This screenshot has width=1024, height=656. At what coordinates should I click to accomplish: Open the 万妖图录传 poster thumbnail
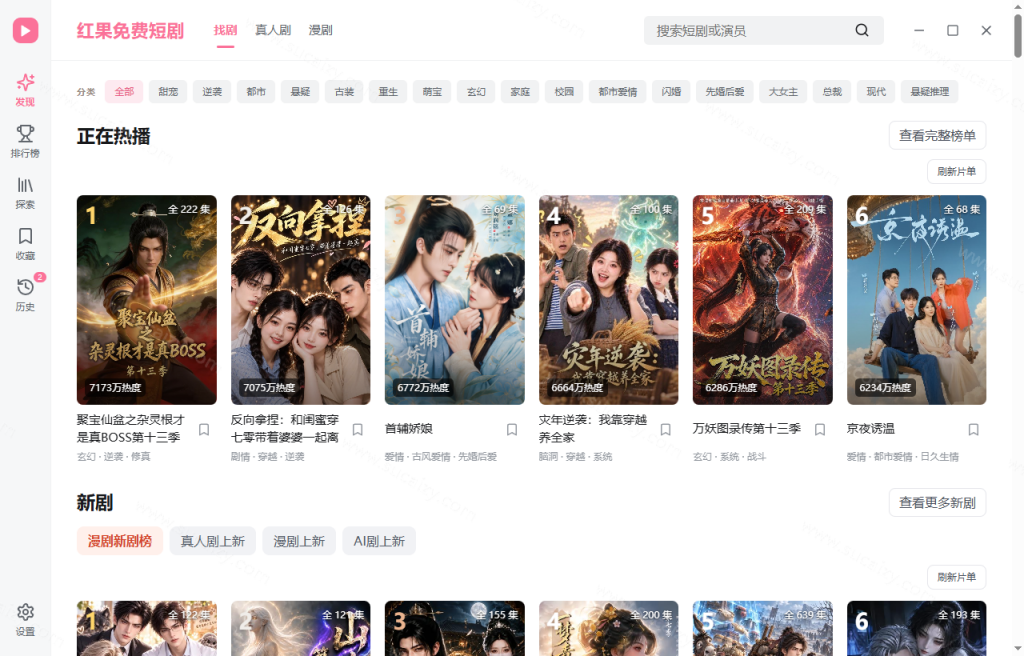(763, 300)
